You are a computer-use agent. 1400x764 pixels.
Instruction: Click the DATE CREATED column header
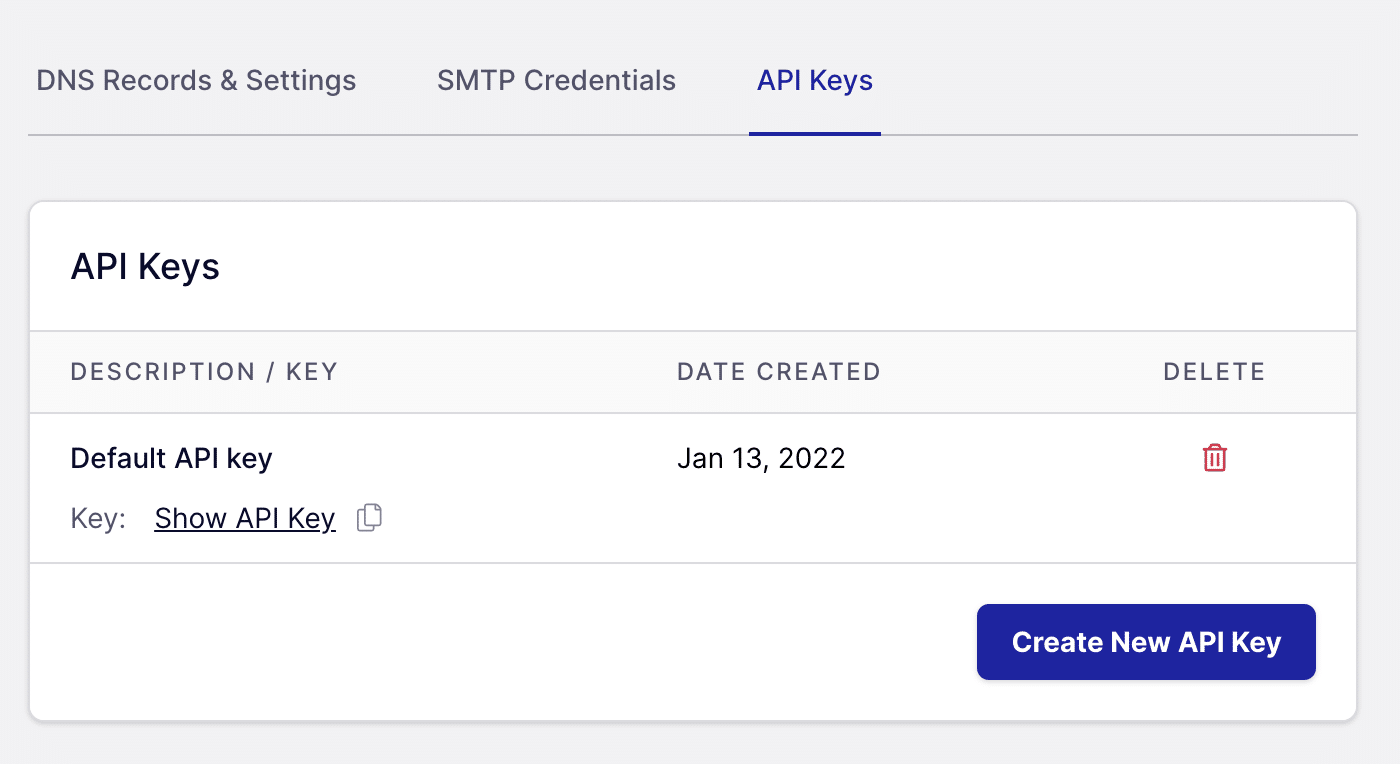point(779,371)
